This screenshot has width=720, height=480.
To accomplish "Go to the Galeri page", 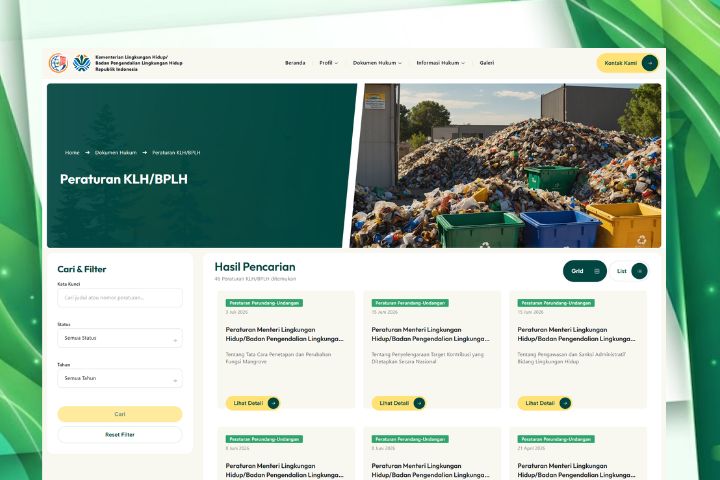I will (487, 63).
